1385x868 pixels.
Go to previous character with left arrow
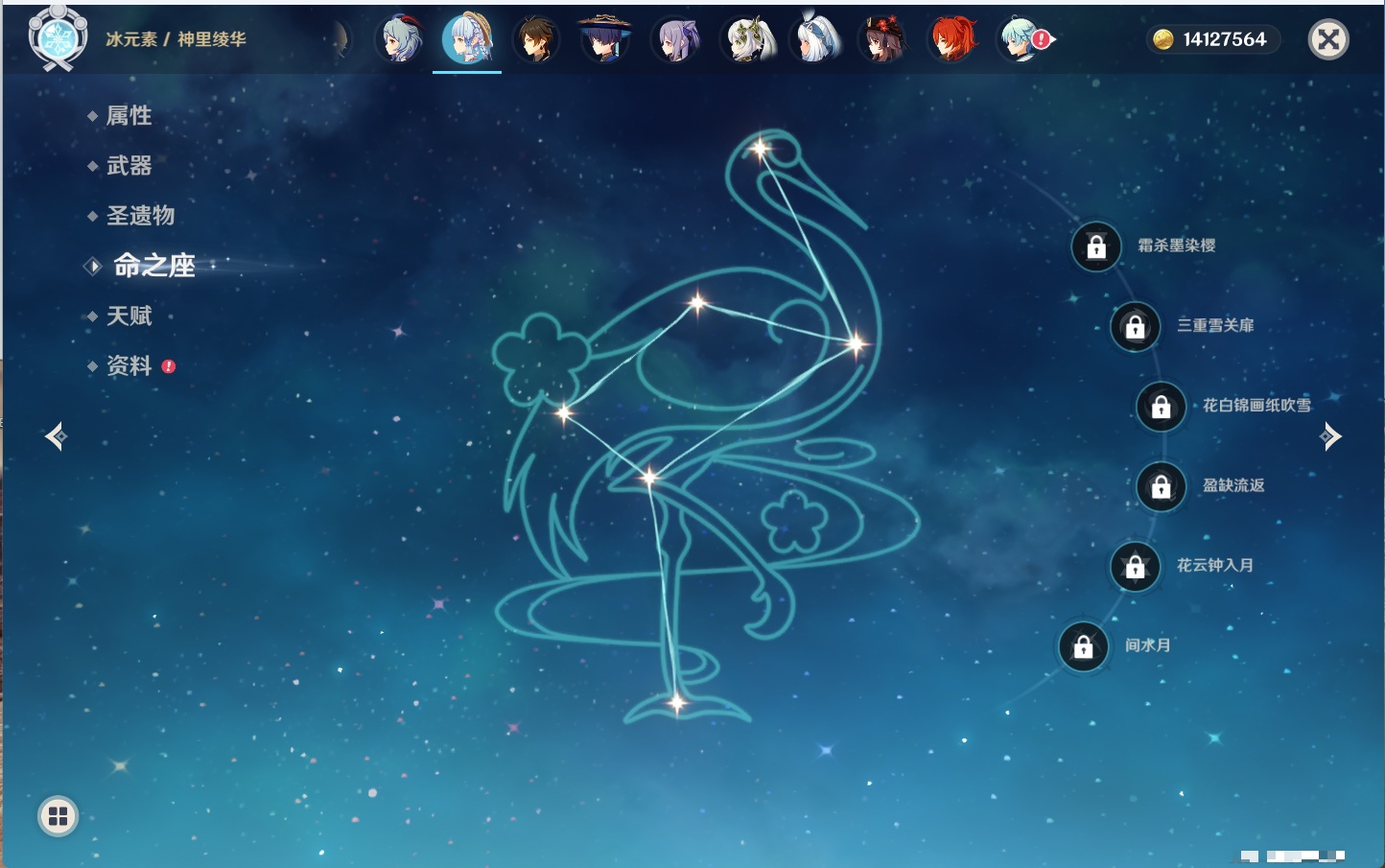click(x=56, y=436)
